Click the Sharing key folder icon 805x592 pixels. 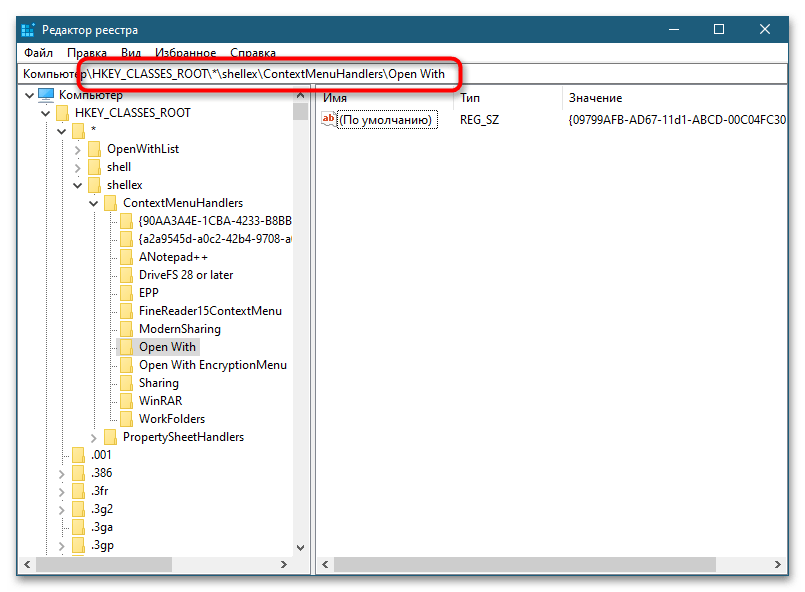(x=126, y=383)
